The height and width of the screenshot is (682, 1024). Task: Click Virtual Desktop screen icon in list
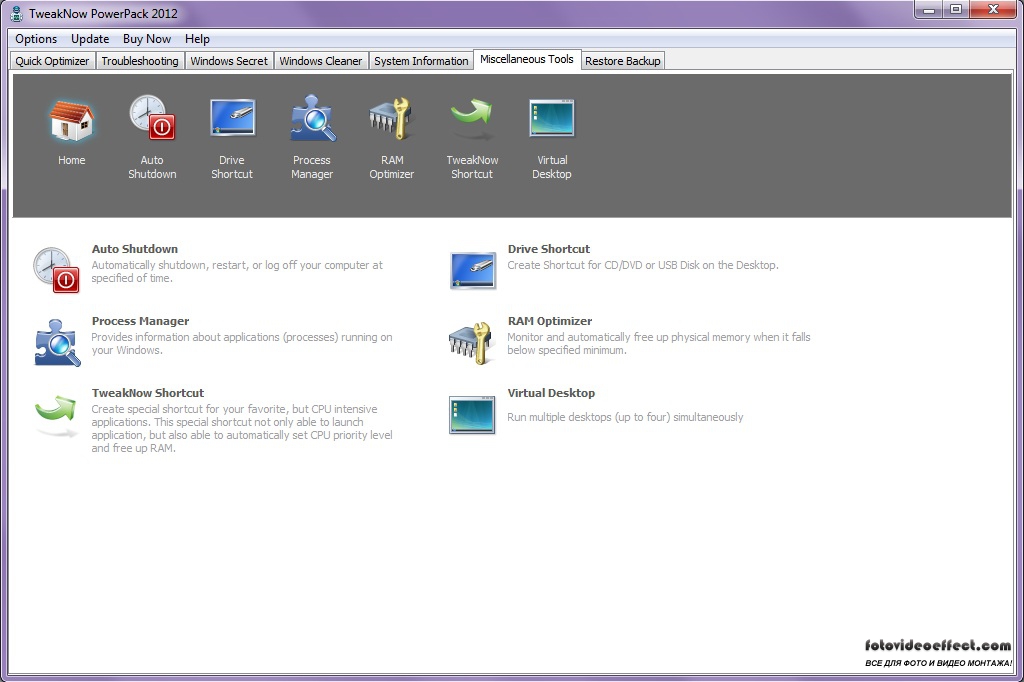(x=472, y=415)
